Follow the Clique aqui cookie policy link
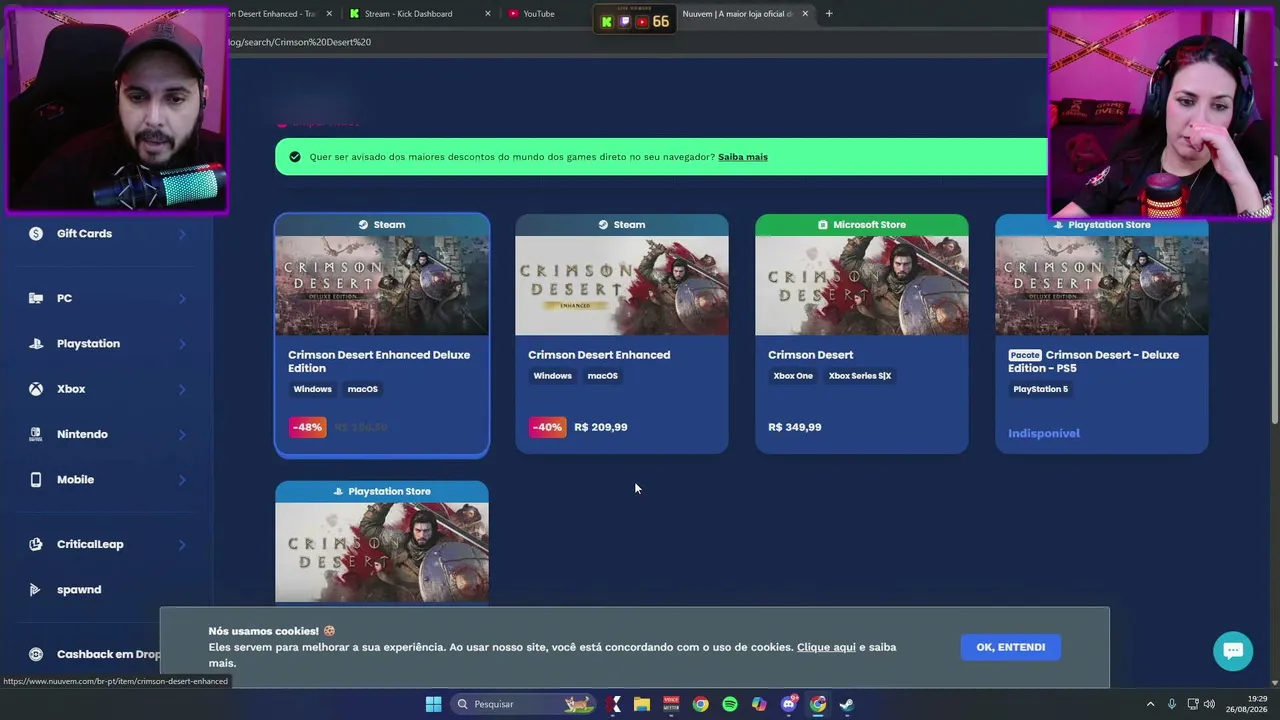Image resolution: width=1280 pixels, height=720 pixels. [826, 647]
